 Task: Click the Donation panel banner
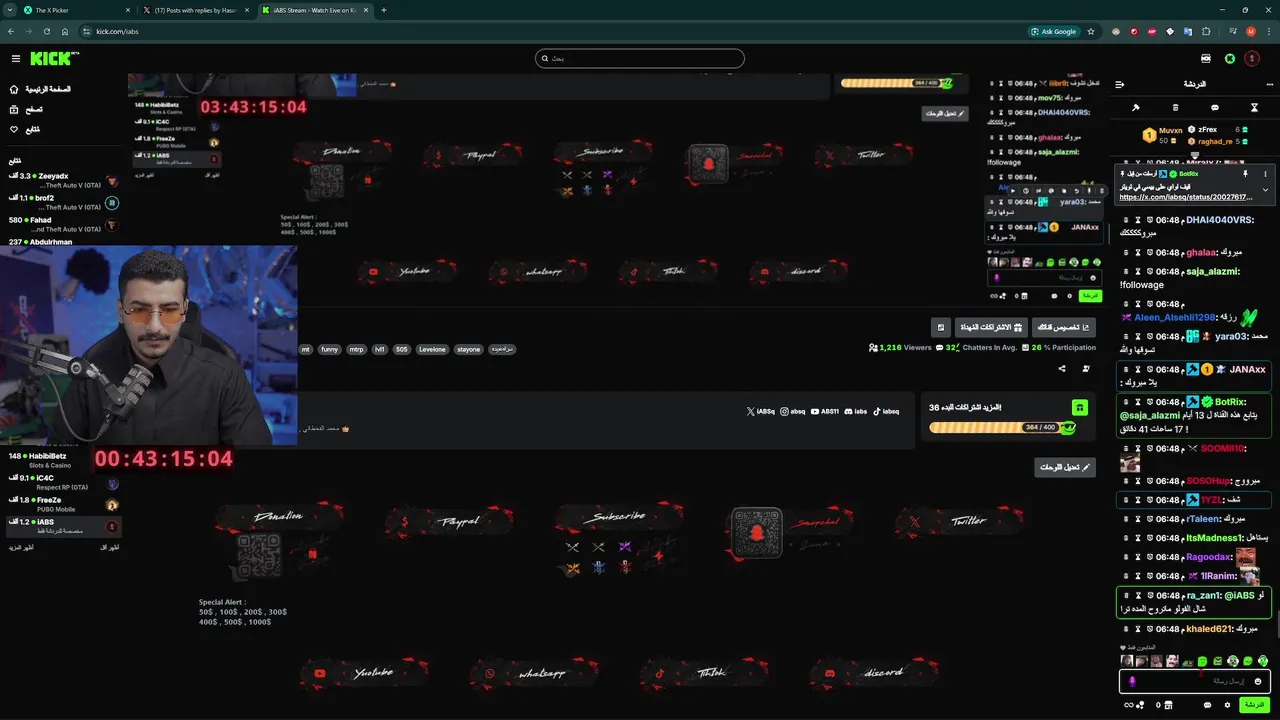pos(280,519)
